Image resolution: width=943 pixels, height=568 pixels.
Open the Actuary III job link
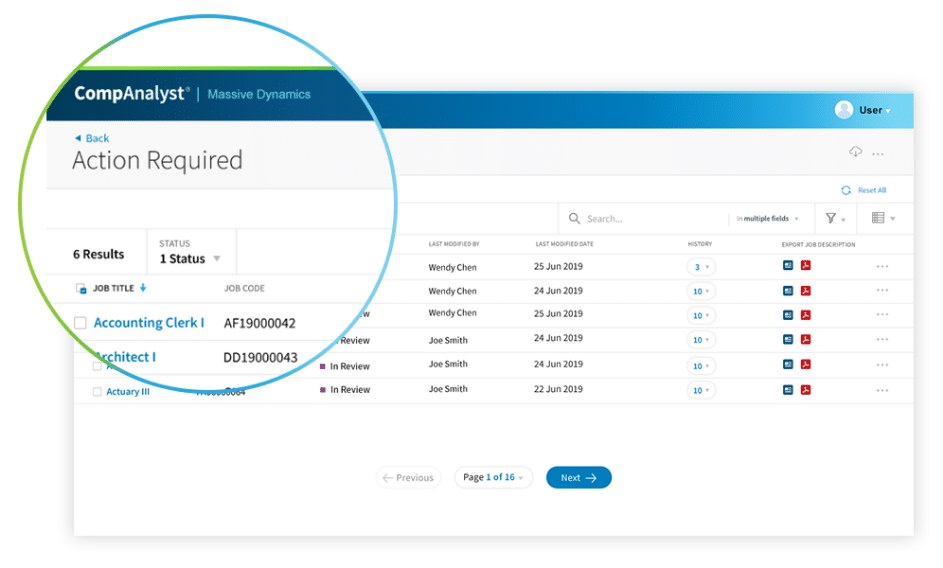point(128,392)
